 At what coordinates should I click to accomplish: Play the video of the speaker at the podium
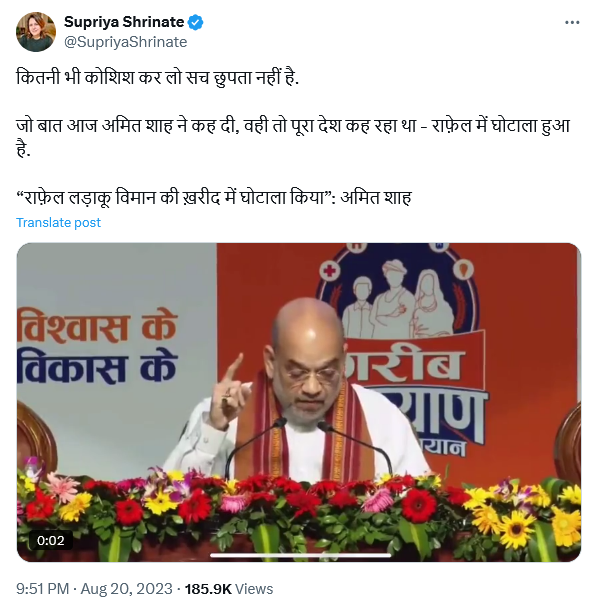[x=299, y=402]
